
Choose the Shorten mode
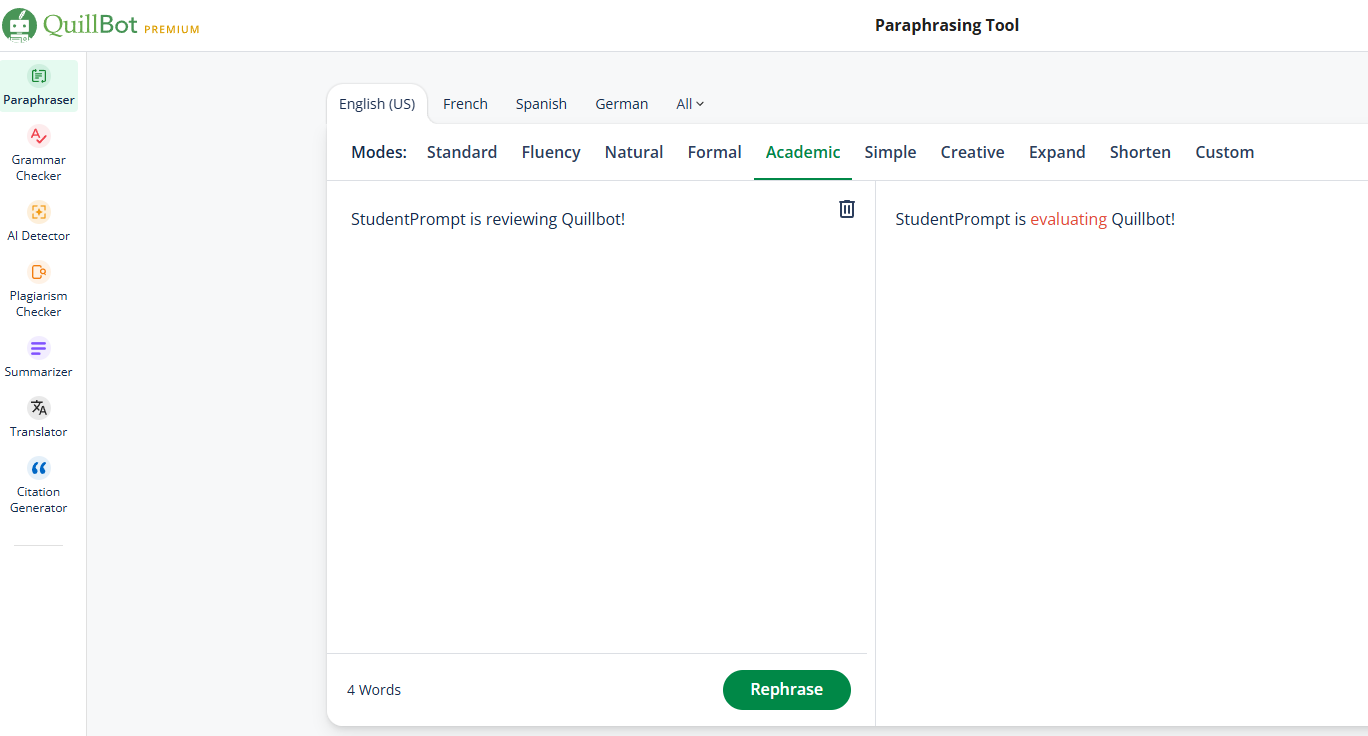1140,152
